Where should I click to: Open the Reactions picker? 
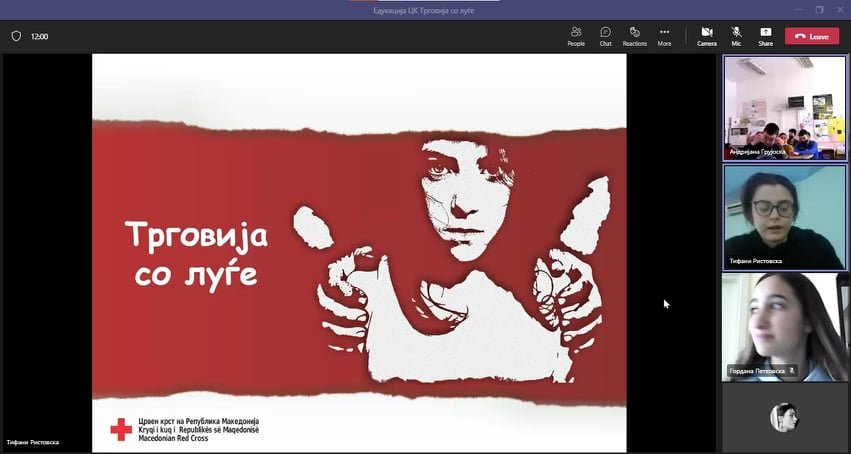coord(634,36)
